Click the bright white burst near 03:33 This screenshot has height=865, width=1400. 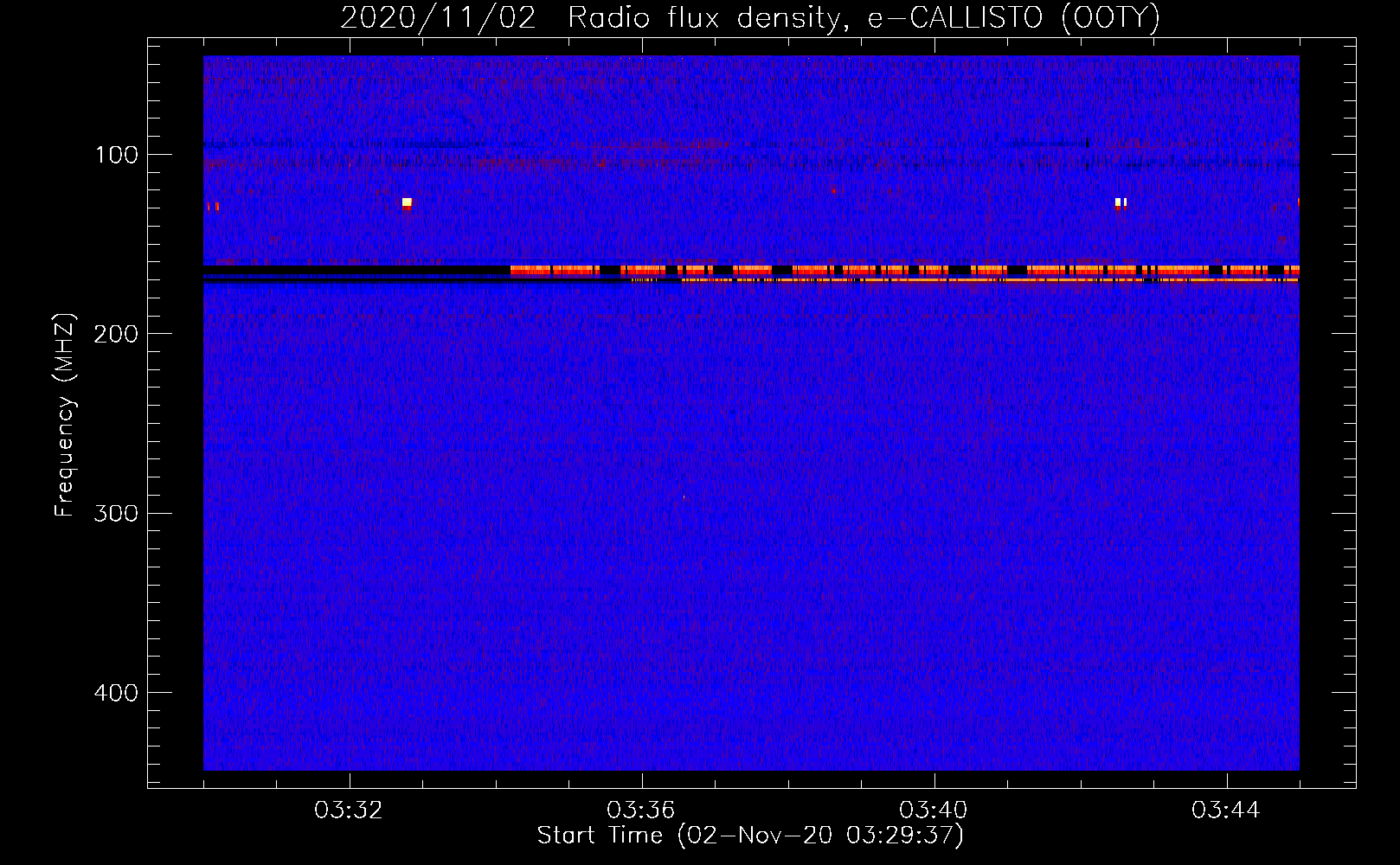coord(407,203)
